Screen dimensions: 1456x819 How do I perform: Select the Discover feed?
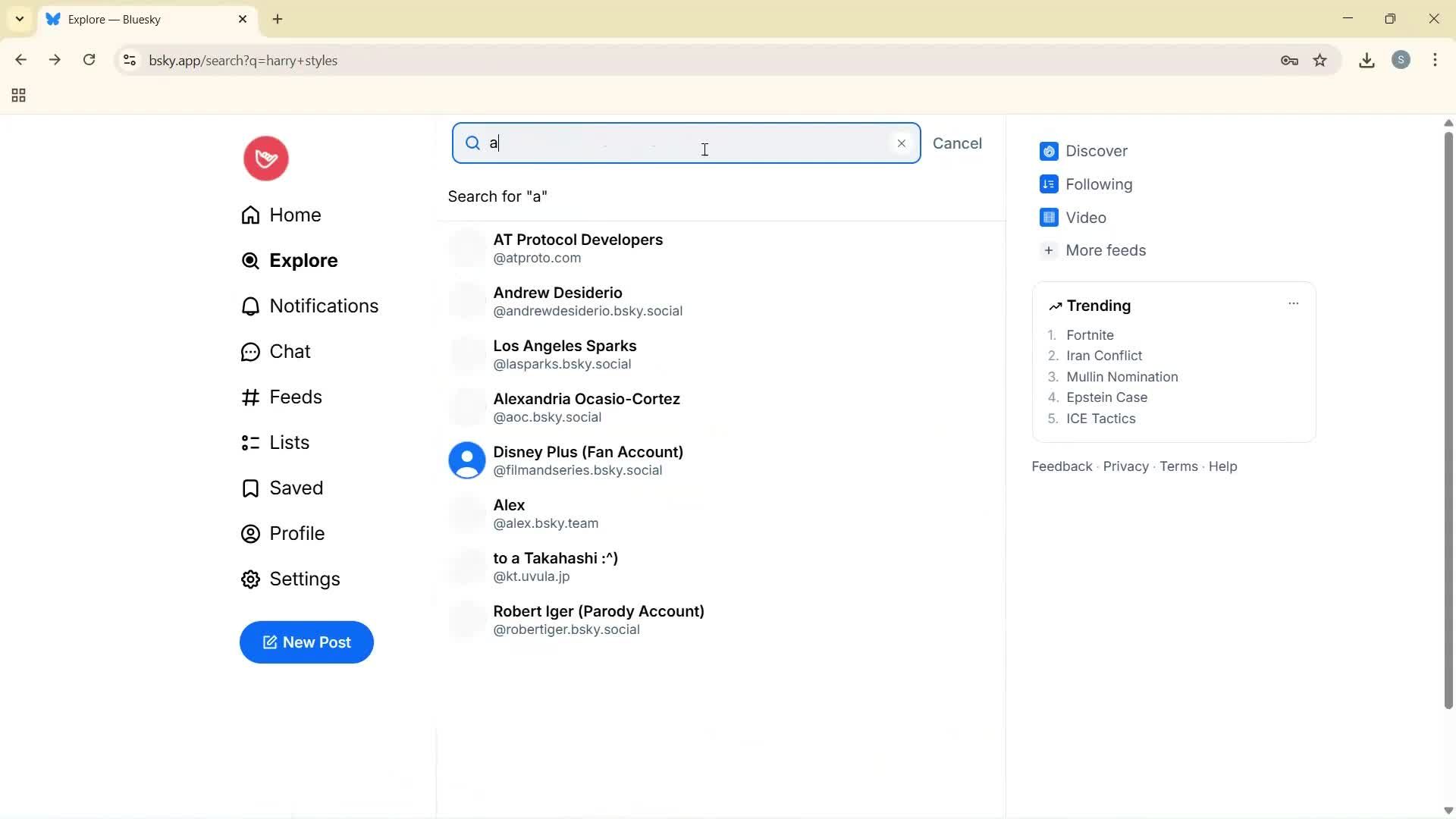(1097, 151)
